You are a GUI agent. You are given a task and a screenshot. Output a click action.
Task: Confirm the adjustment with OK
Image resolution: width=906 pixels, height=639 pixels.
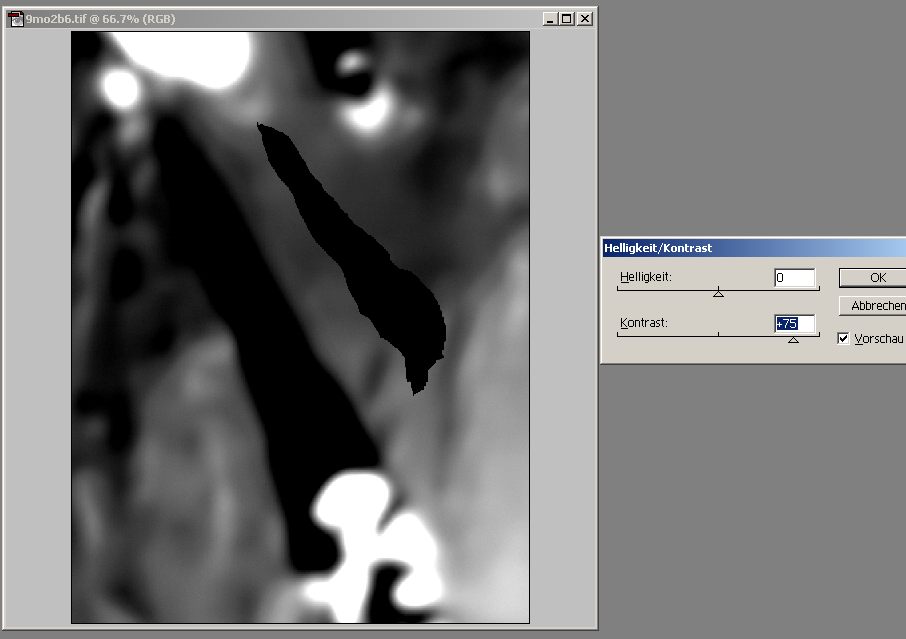coord(876,277)
